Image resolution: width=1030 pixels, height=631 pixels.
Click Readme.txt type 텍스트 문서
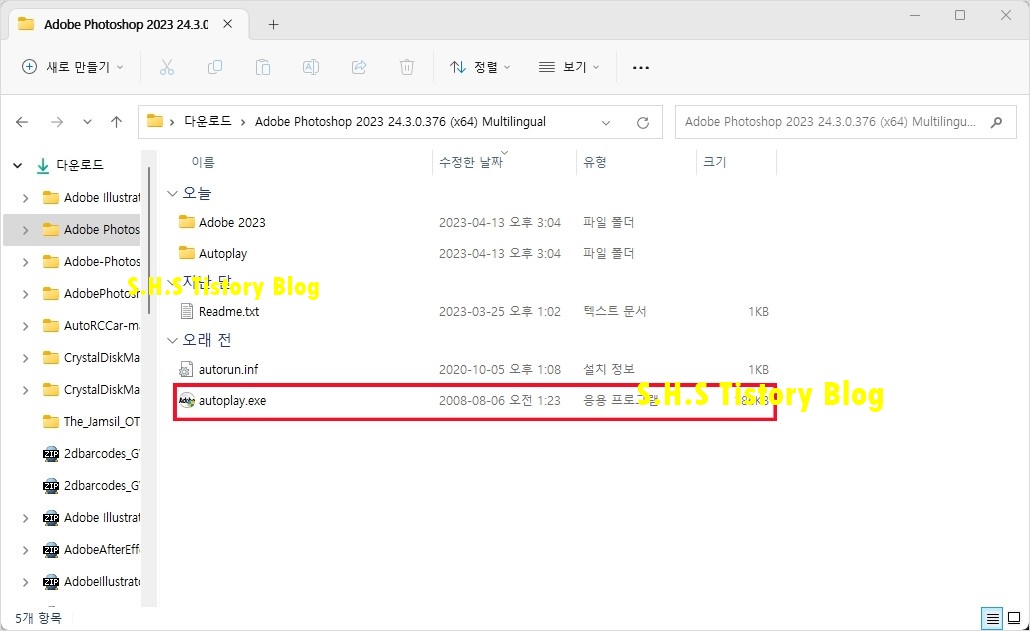tap(615, 311)
